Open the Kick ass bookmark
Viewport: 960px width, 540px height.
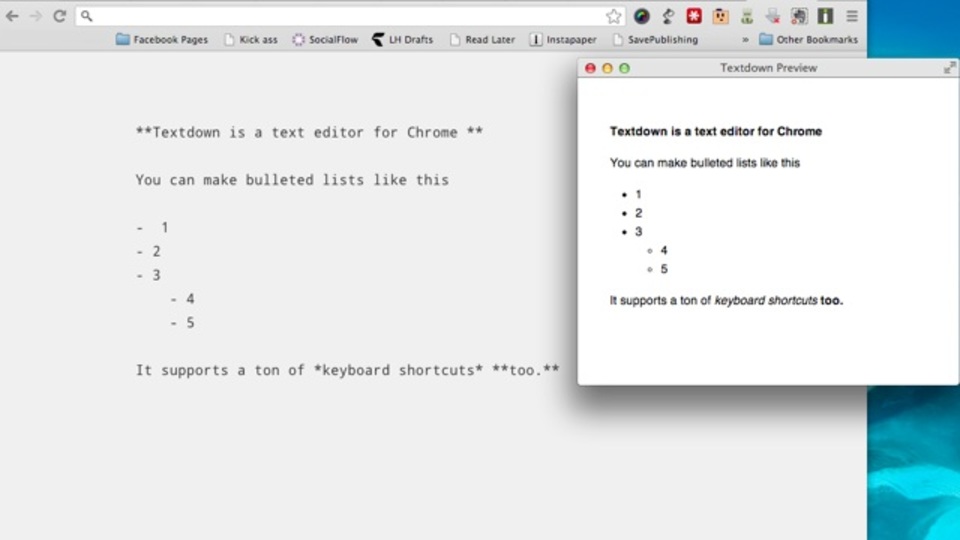(251, 40)
